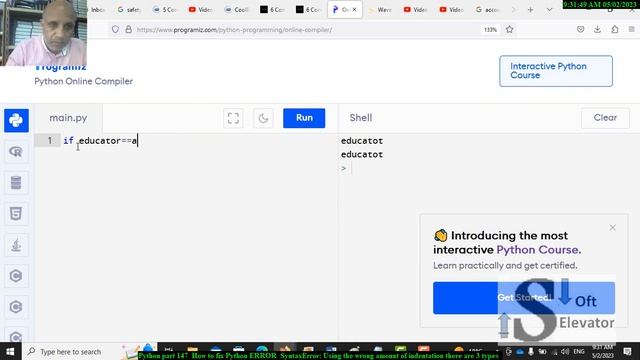Open the Firefox hamburger menu

631,29
